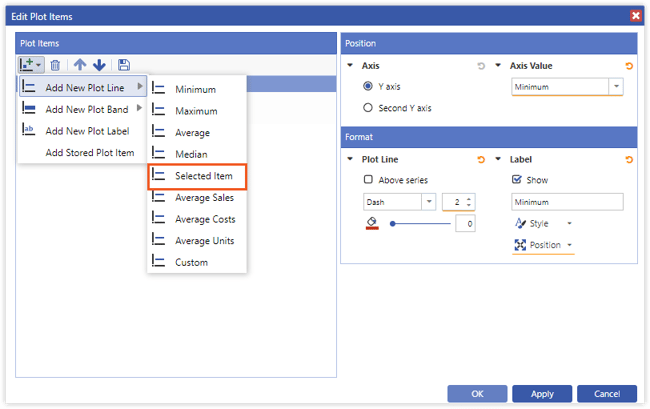Click the plot band icon beside Add New Plot Band
Image resolution: width=650 pixels, height=409 pixels.
pyautogui.click(x=29, y=109)
